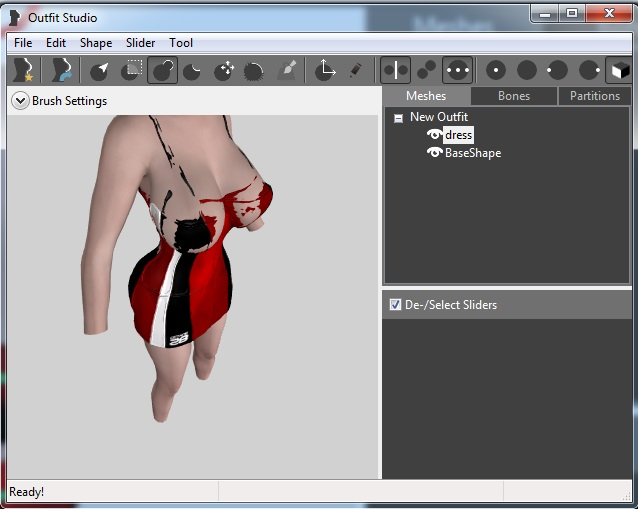Hide the dress mesh using eye icon
This screenshot has height=514, width=642.
[x=435, y=135]
